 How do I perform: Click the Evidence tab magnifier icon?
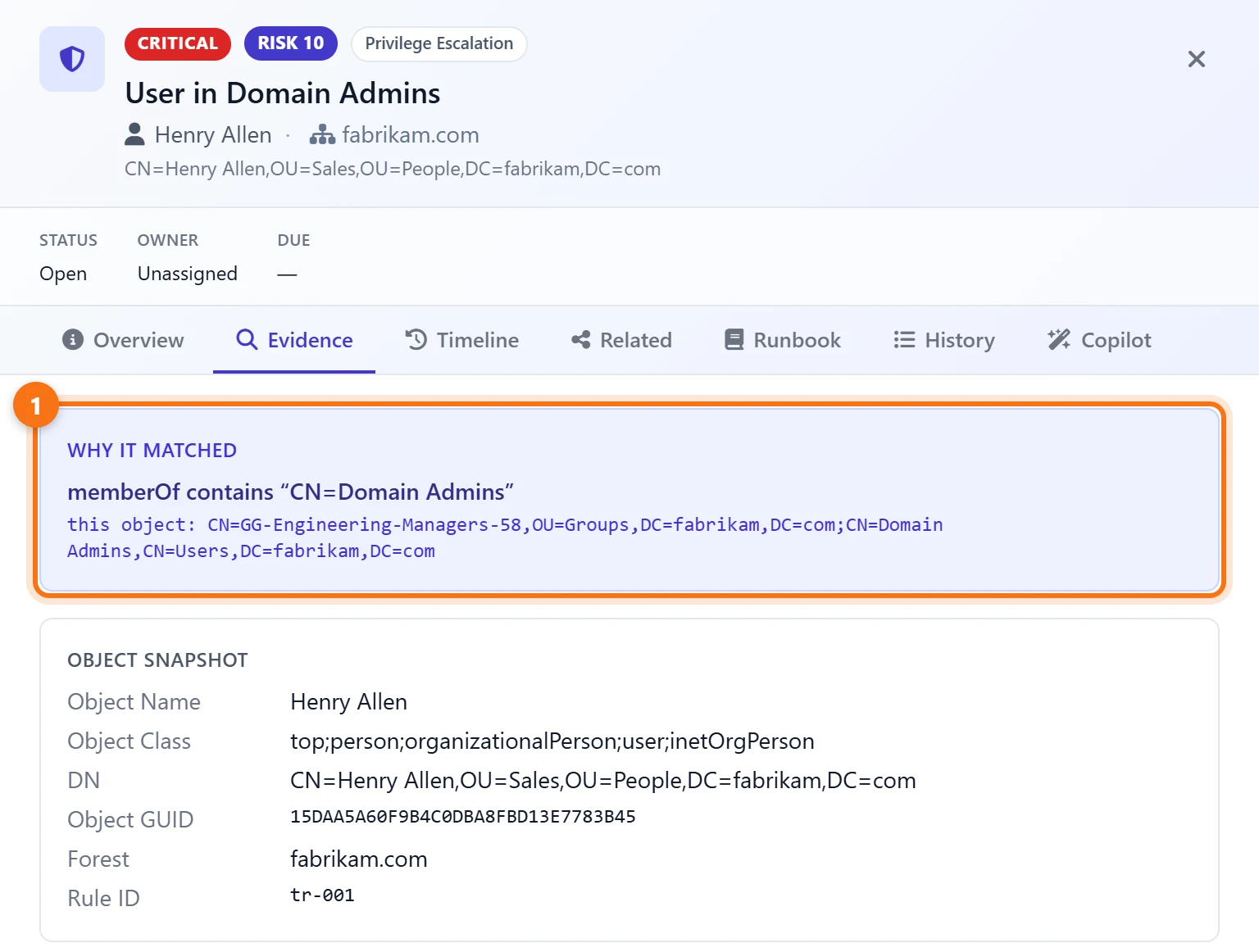tap(247, 339)
